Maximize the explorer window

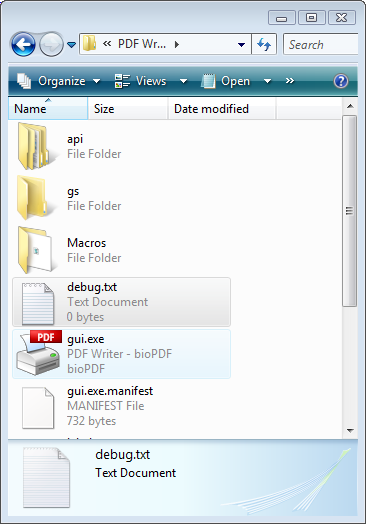click(x=312, y=18)
